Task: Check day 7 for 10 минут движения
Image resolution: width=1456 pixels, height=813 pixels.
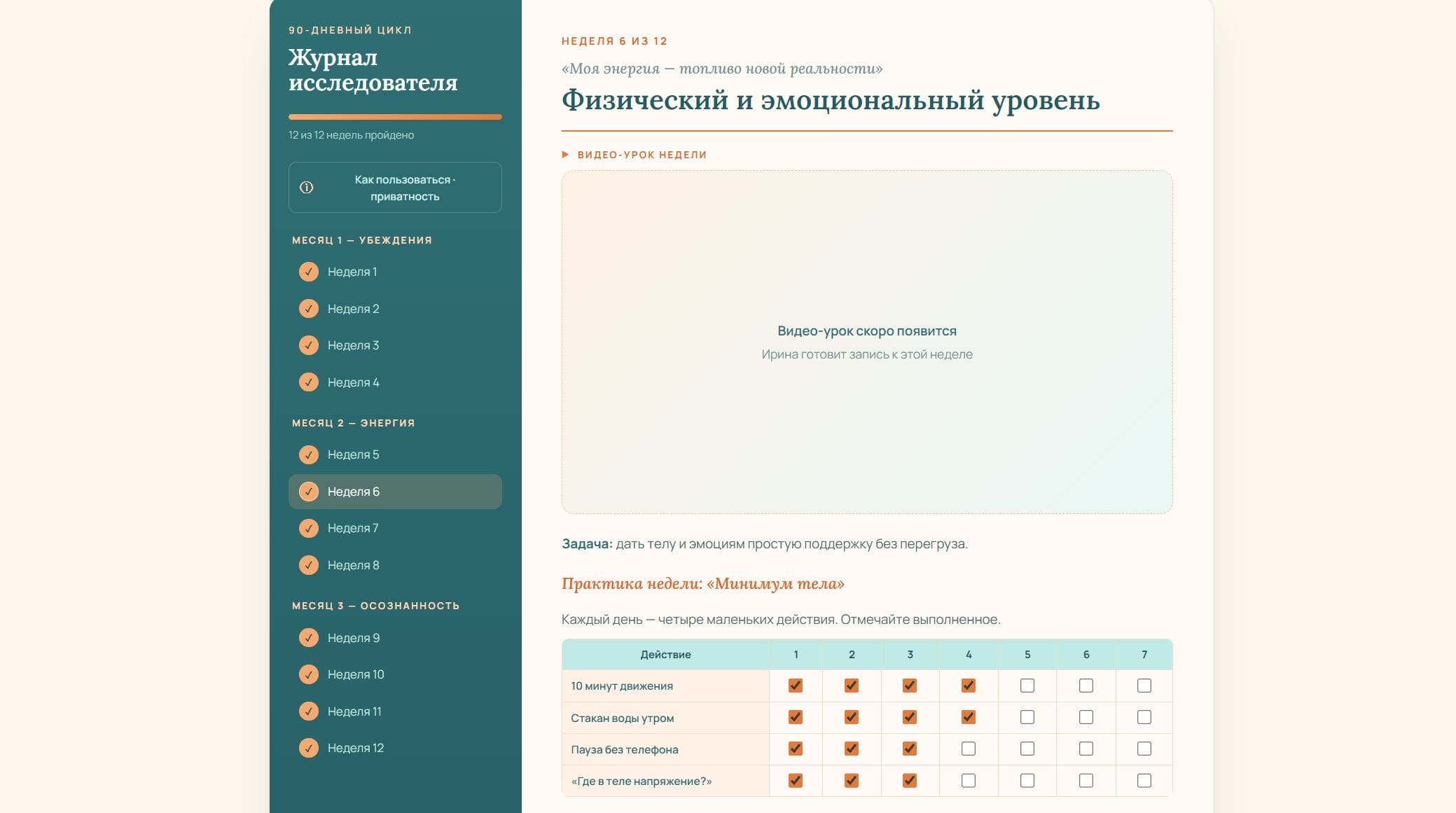Action: coord(1144,686)
